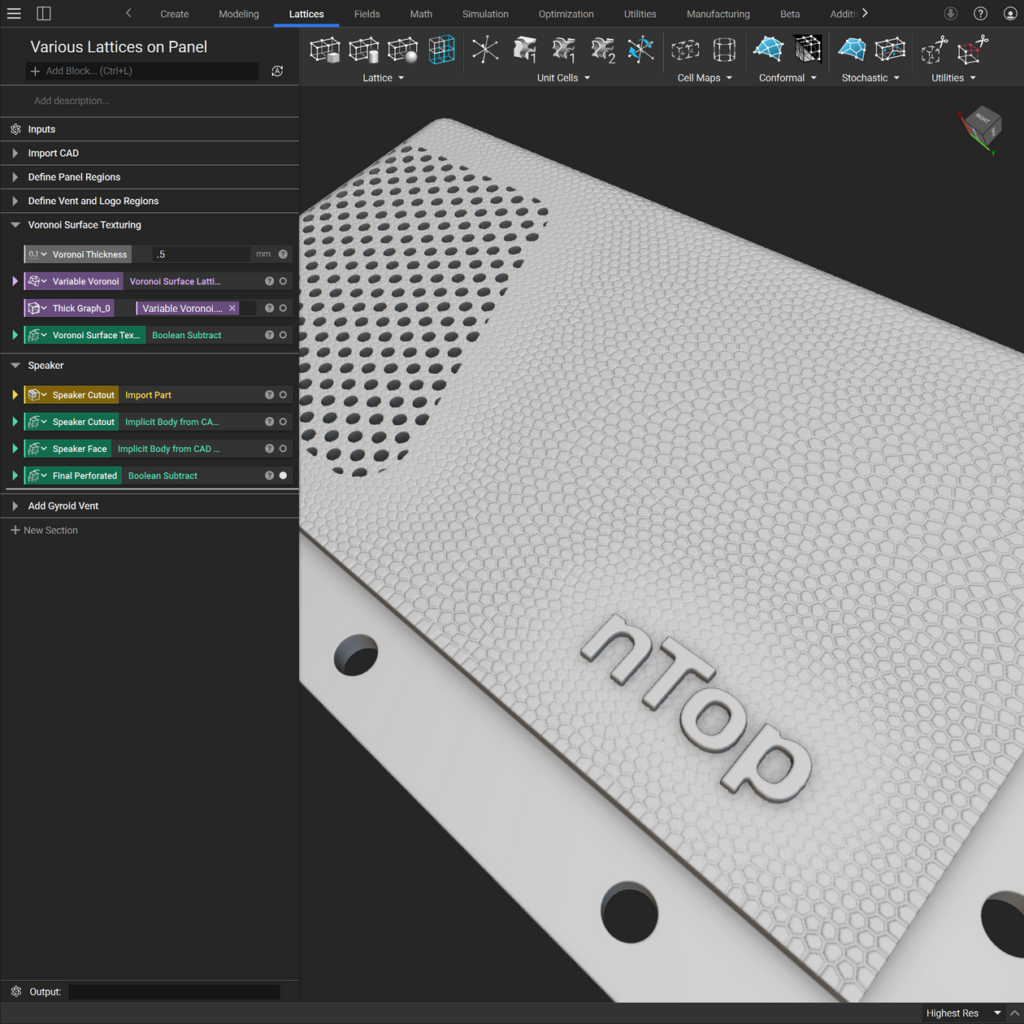Expand the Import CAD section
The height and width of the screenshot is (1024, 1024).
click(x=15, y=153)
